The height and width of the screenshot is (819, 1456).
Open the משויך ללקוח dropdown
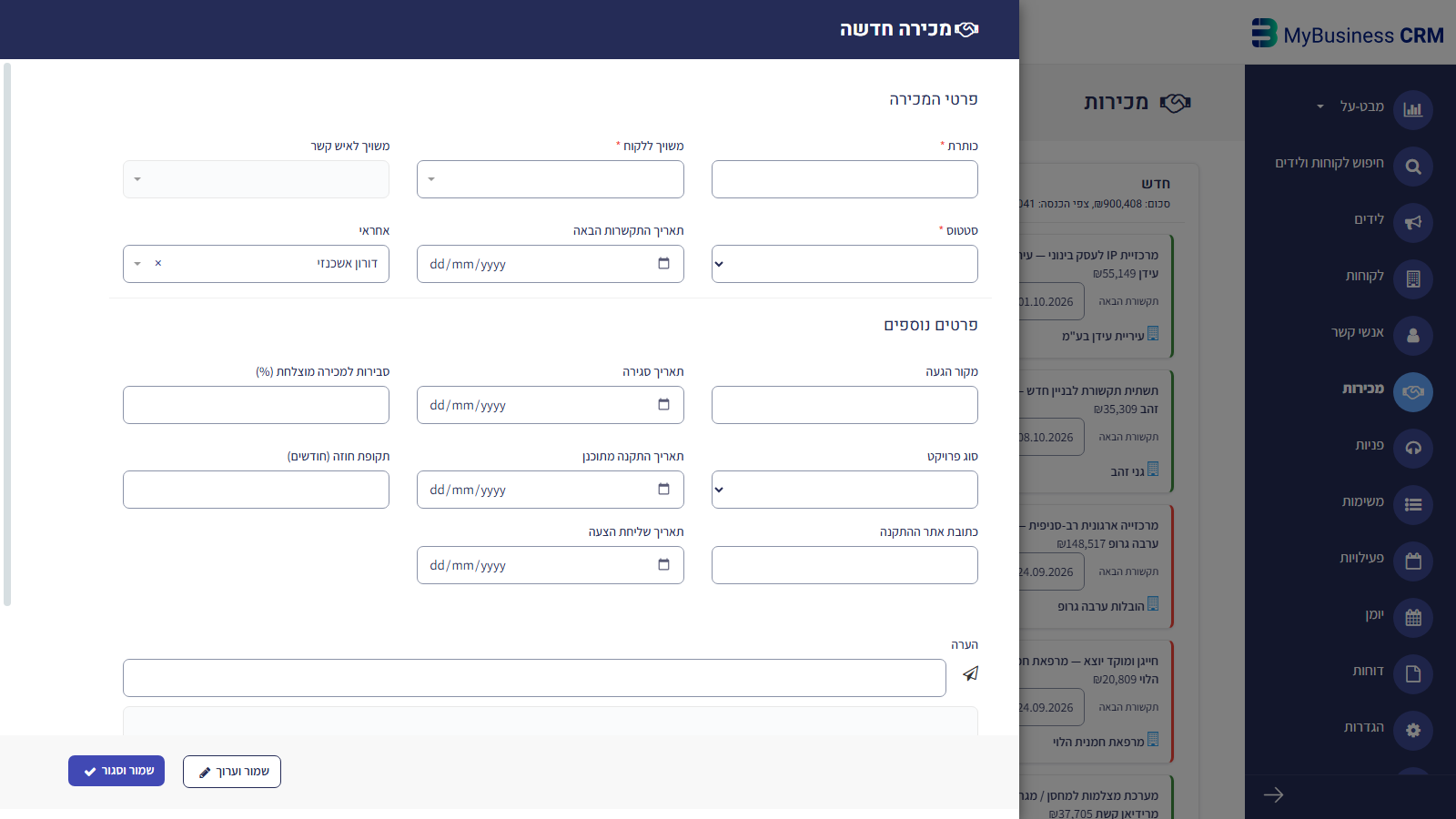(551, 179)
